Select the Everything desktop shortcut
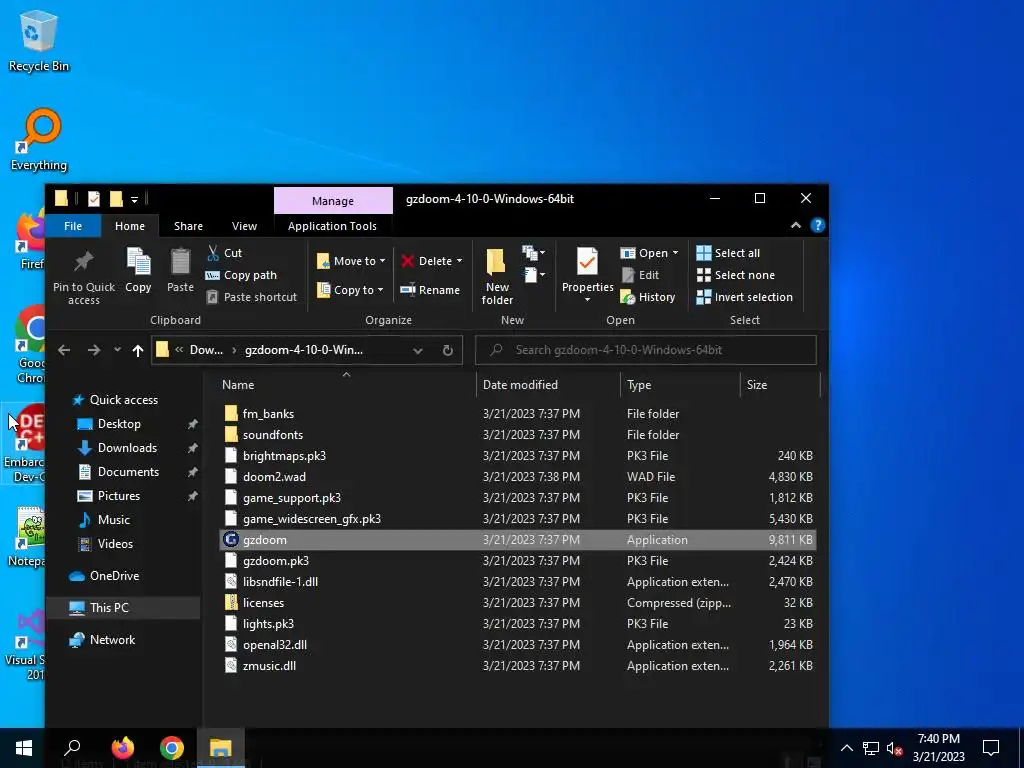 tap(39, 140)
